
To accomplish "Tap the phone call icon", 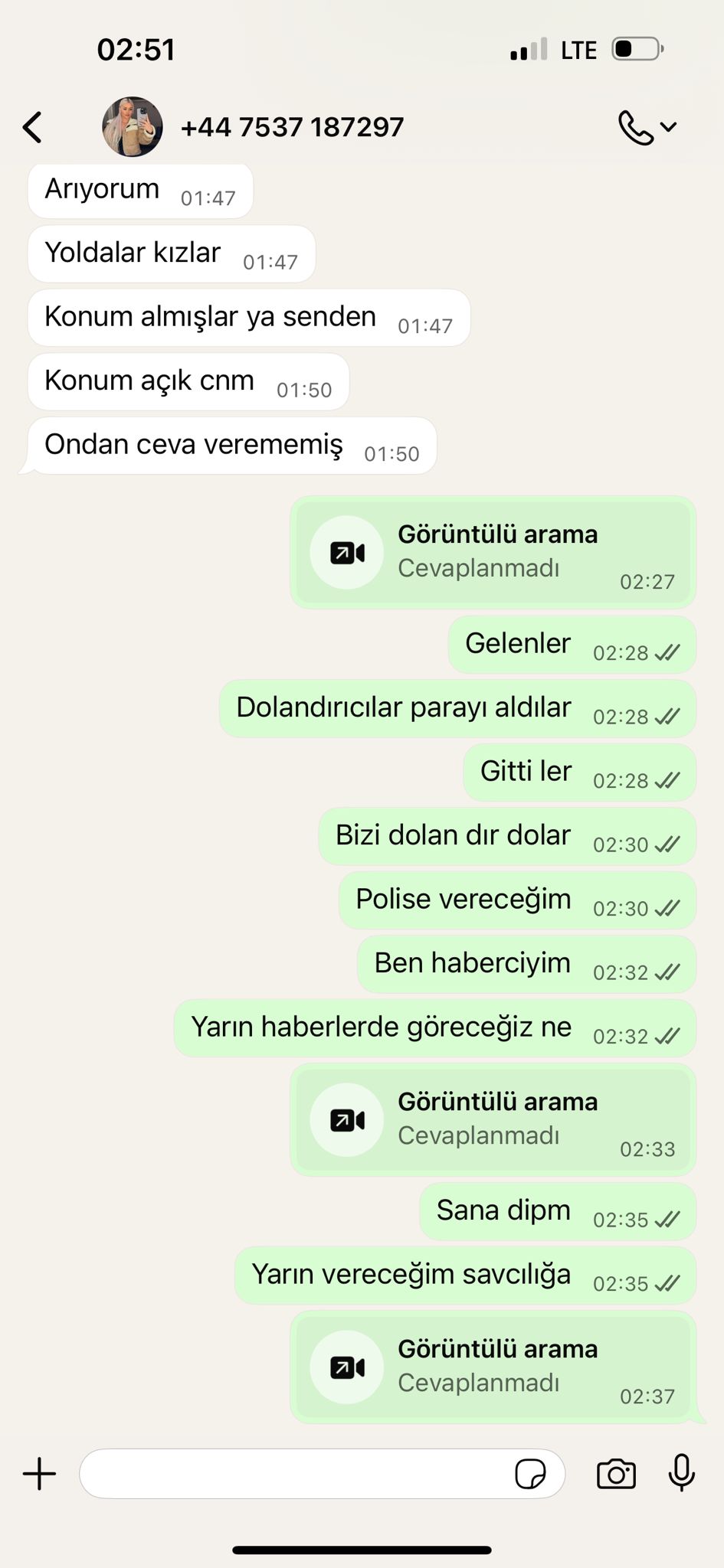I will pyautogui.click(x=635, y=127).
